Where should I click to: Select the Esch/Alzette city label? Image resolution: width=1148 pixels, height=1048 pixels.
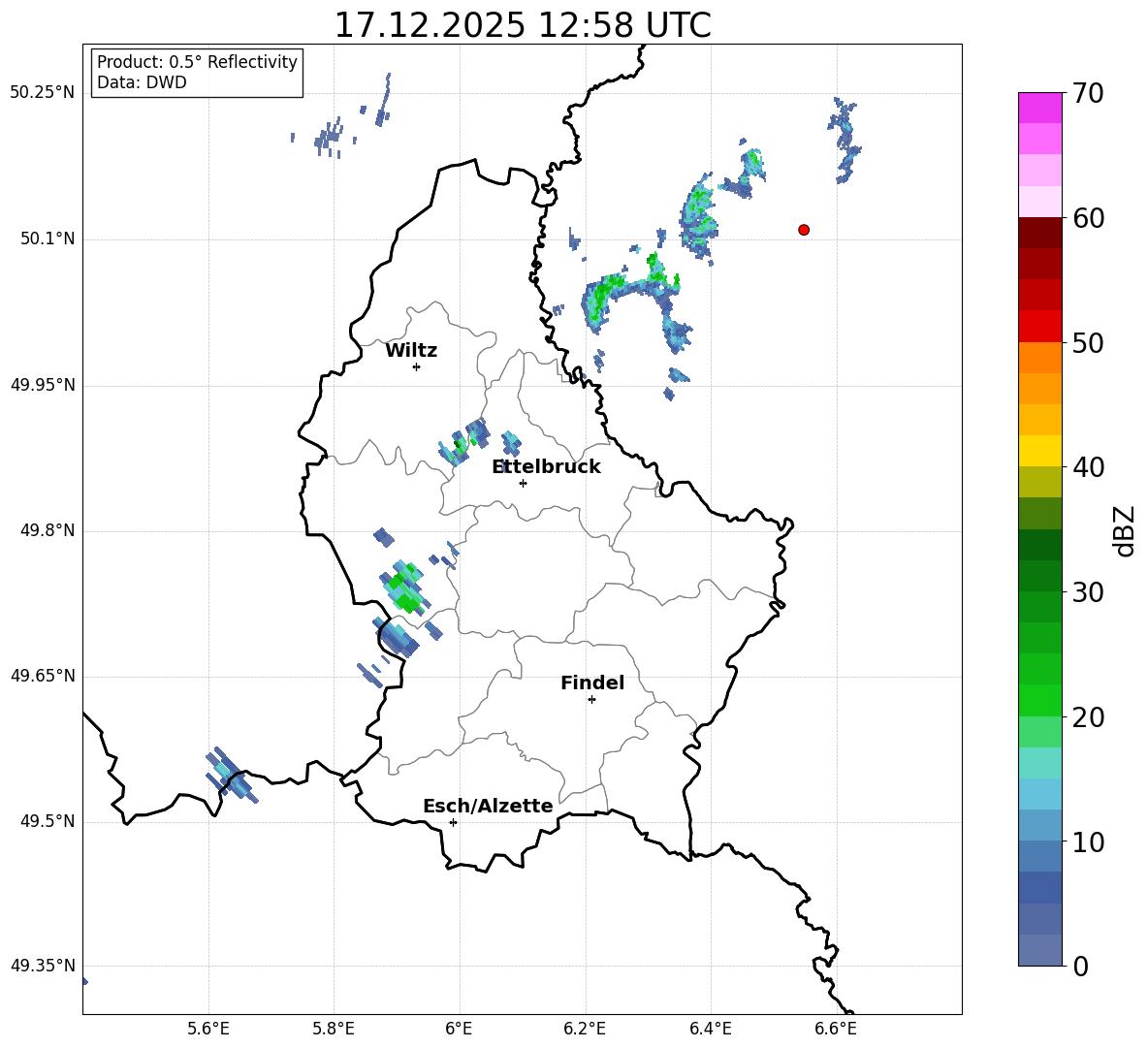point(487,807)
